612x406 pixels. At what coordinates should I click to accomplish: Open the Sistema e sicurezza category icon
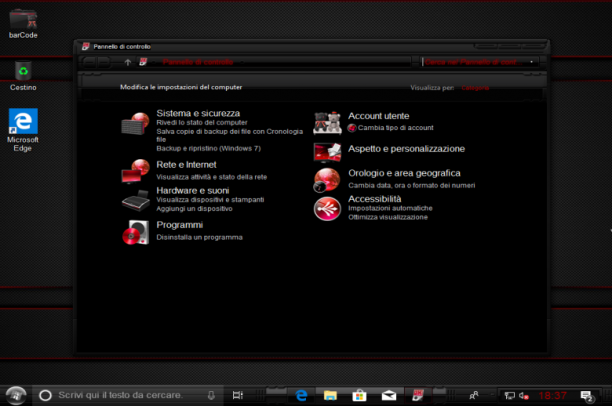point(135,123)
